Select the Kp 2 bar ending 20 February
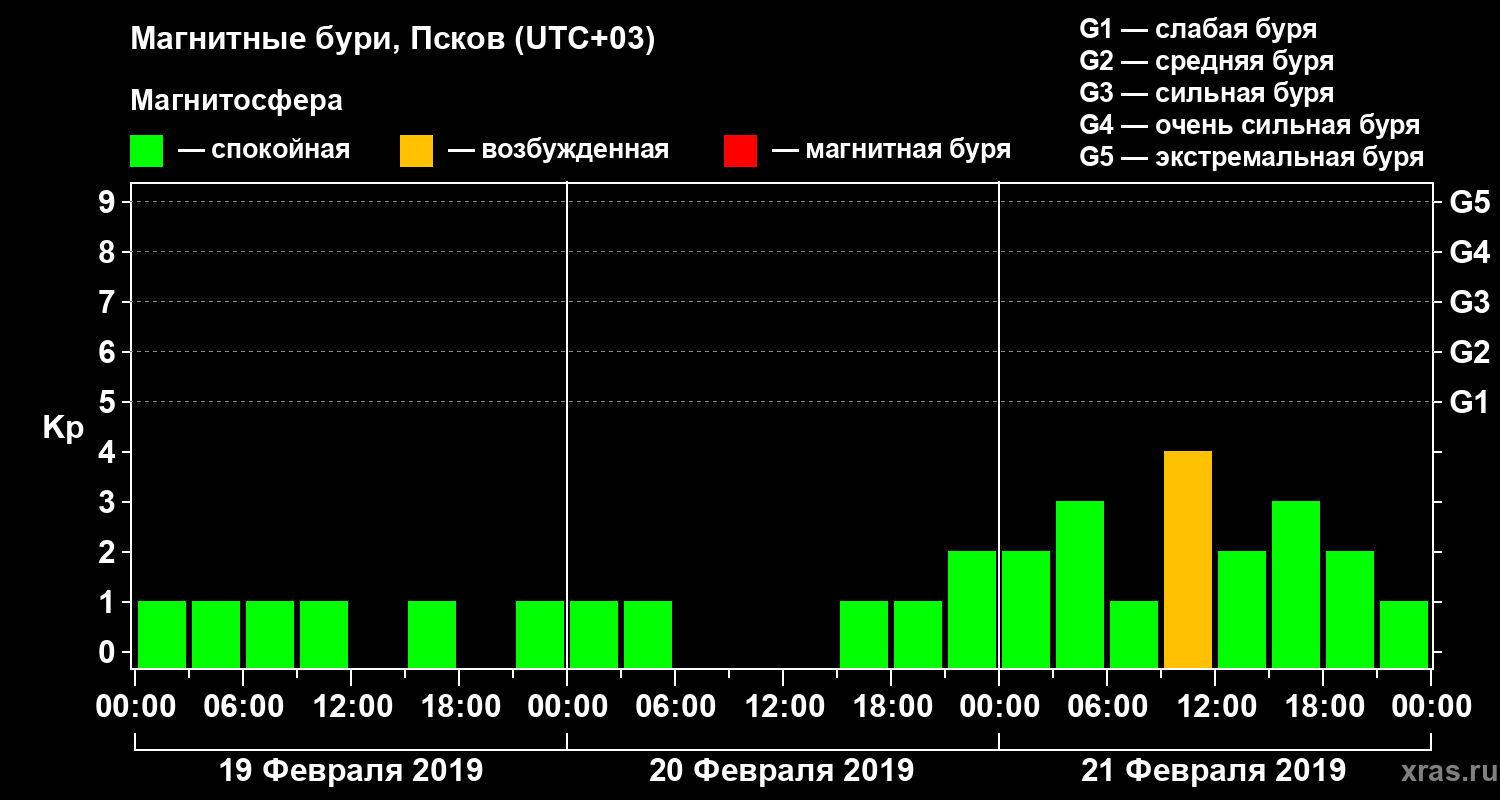This screenshot has height=800, width=1500. [x=972, y=609]
